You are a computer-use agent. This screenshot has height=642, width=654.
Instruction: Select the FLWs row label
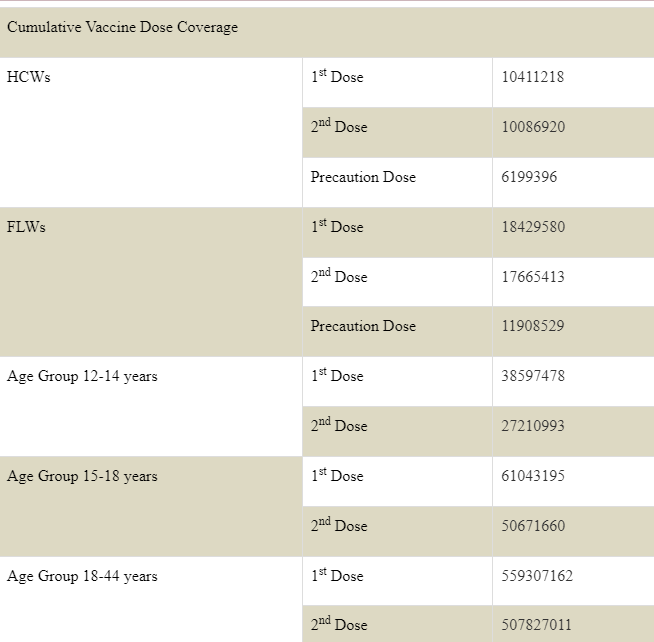pyautogui.click(x=27, y=227)
